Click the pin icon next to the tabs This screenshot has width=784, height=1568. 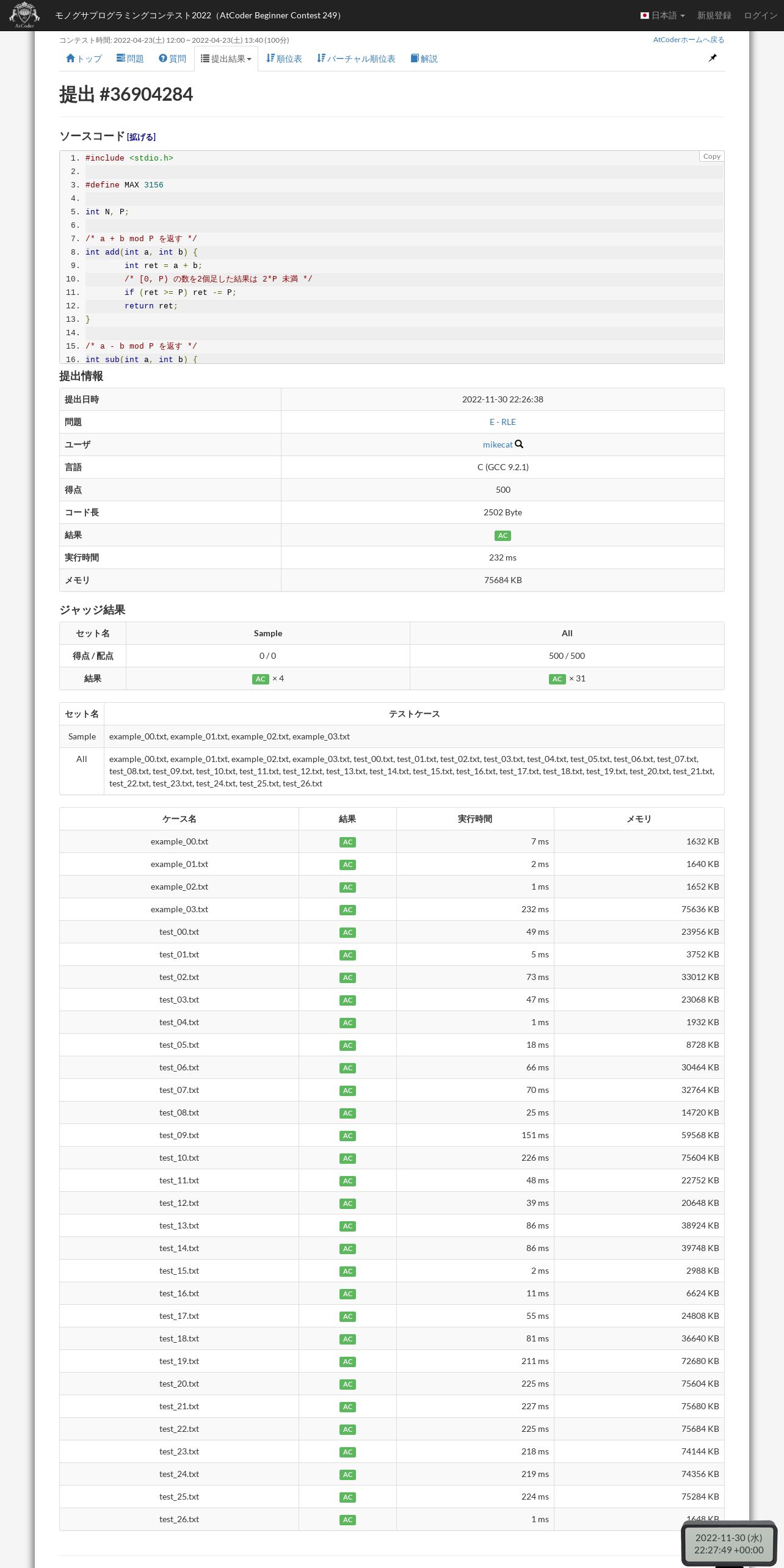pyautogui.click(x=713, y=58)
